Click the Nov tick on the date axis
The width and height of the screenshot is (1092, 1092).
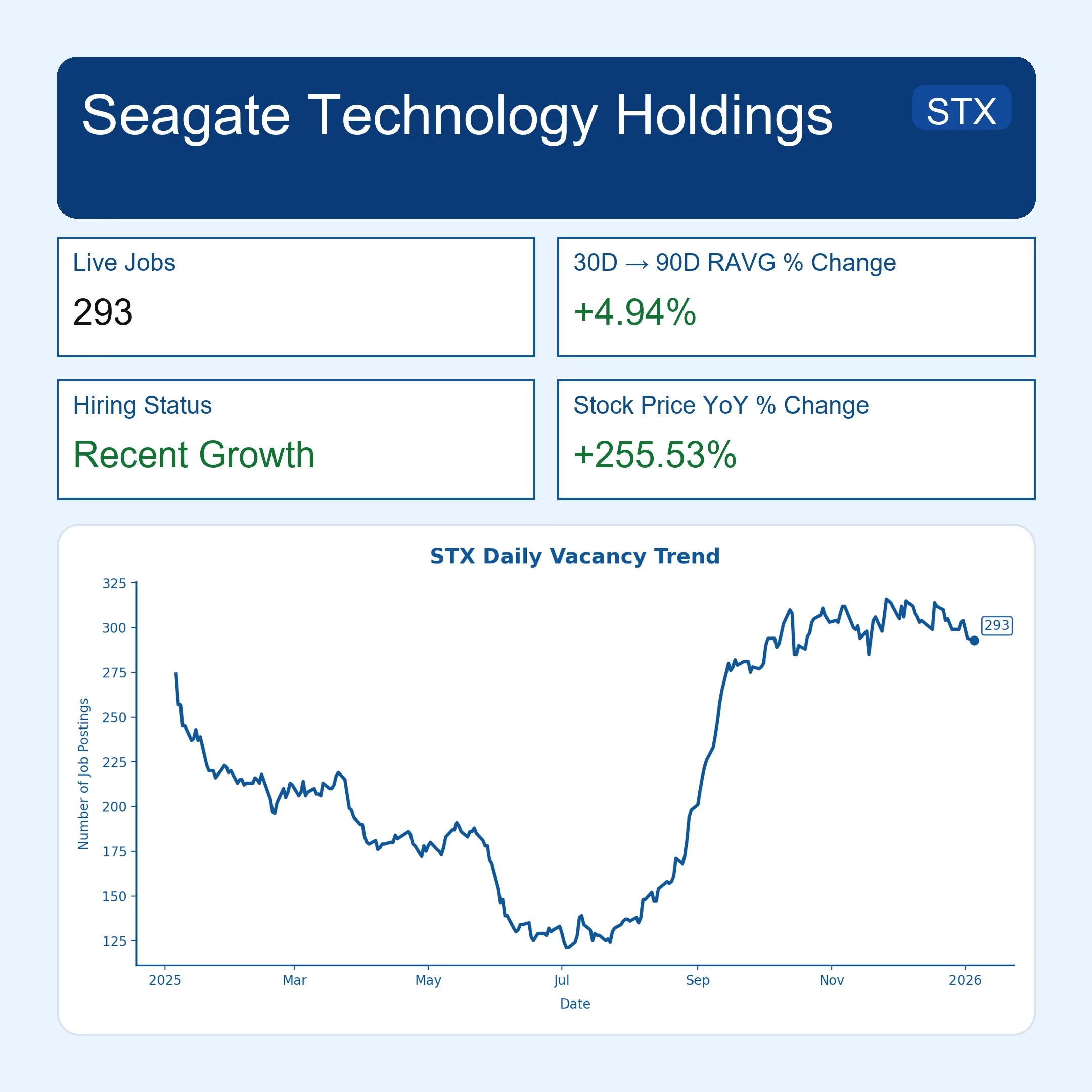point(832,980)
